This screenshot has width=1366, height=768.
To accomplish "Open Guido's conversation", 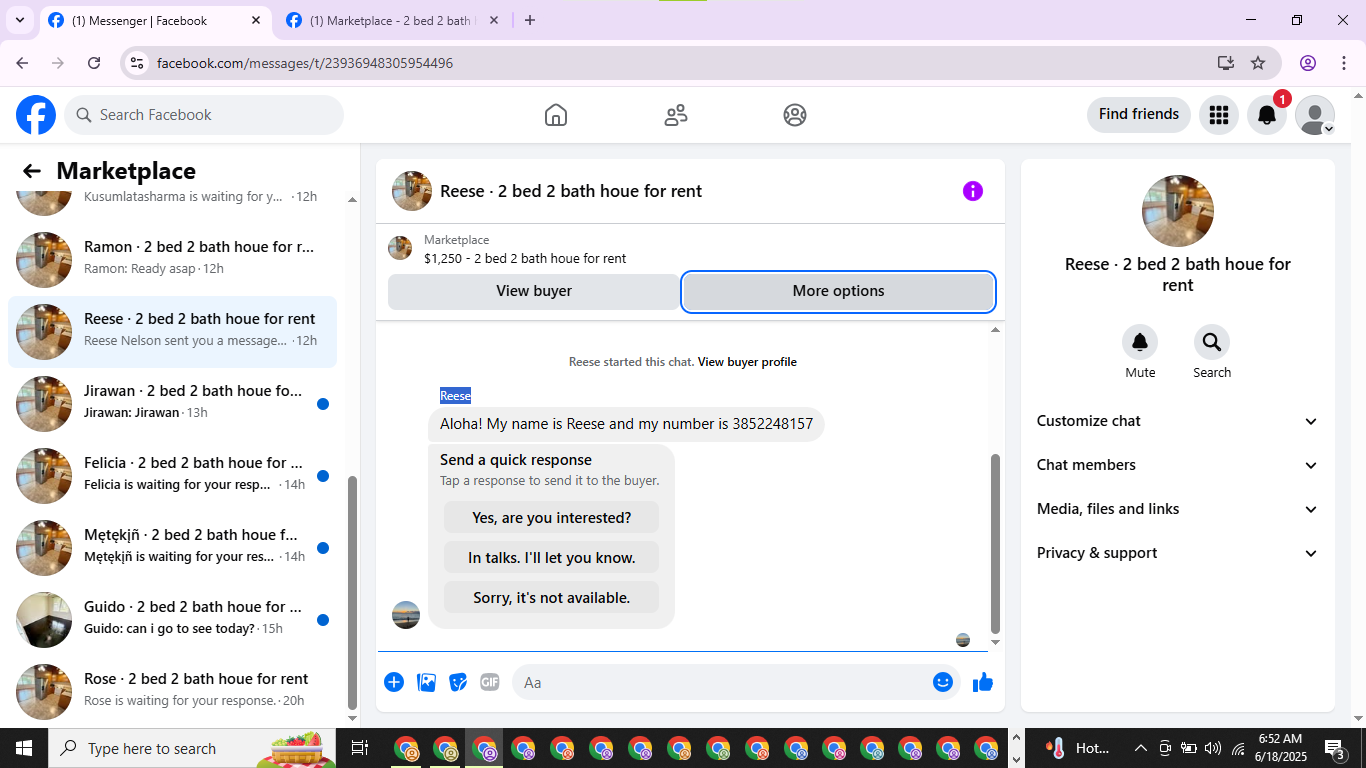I will [x=172, y=620].
